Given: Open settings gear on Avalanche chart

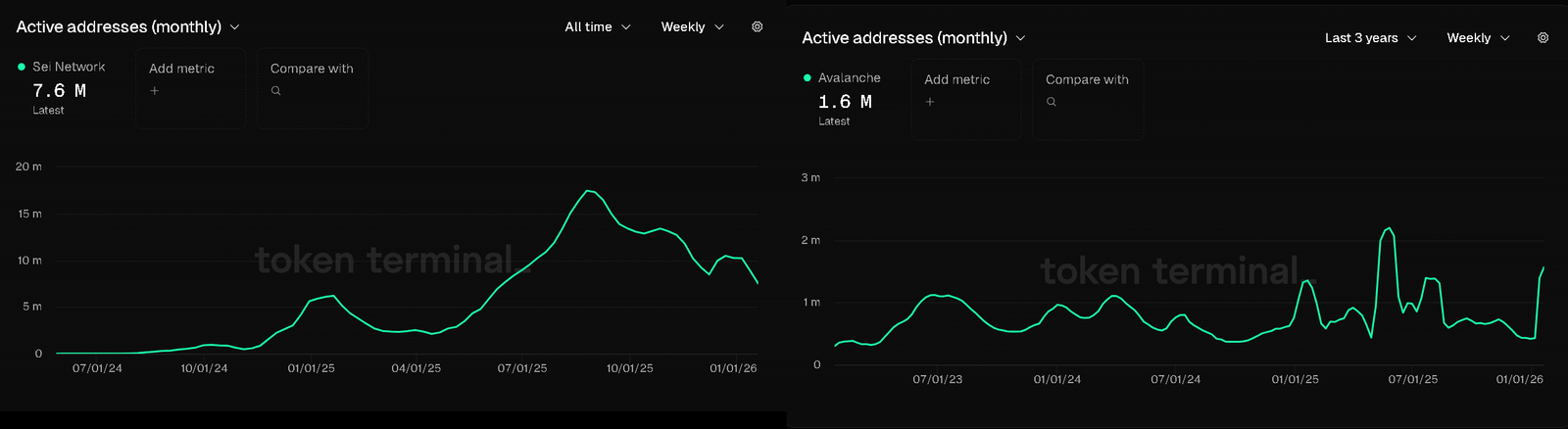Looking at the screenshot, I should click(1543, 38).
